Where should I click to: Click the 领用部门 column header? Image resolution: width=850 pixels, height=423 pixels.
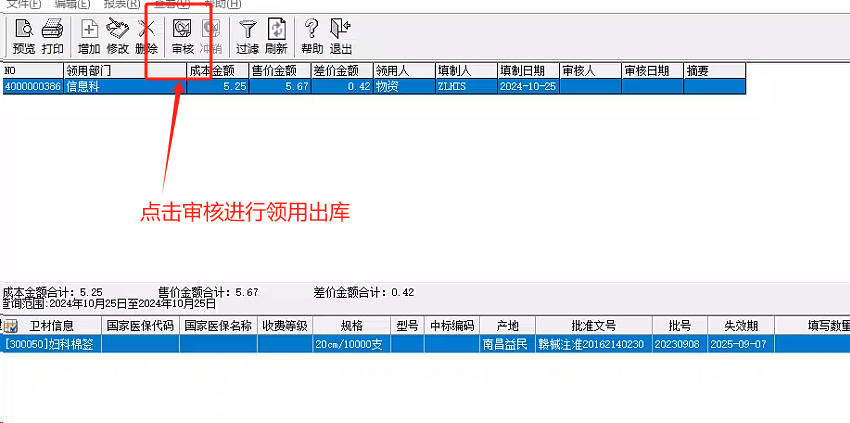click(125, 70)
